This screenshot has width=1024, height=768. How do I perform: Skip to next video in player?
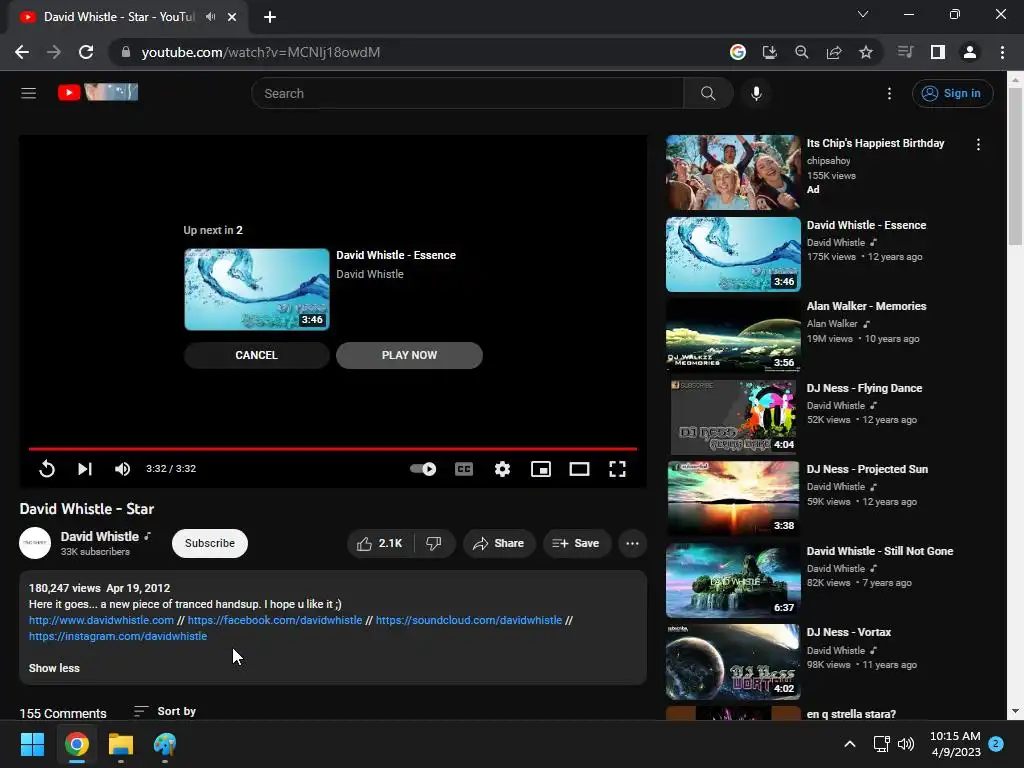click(85, 468)
